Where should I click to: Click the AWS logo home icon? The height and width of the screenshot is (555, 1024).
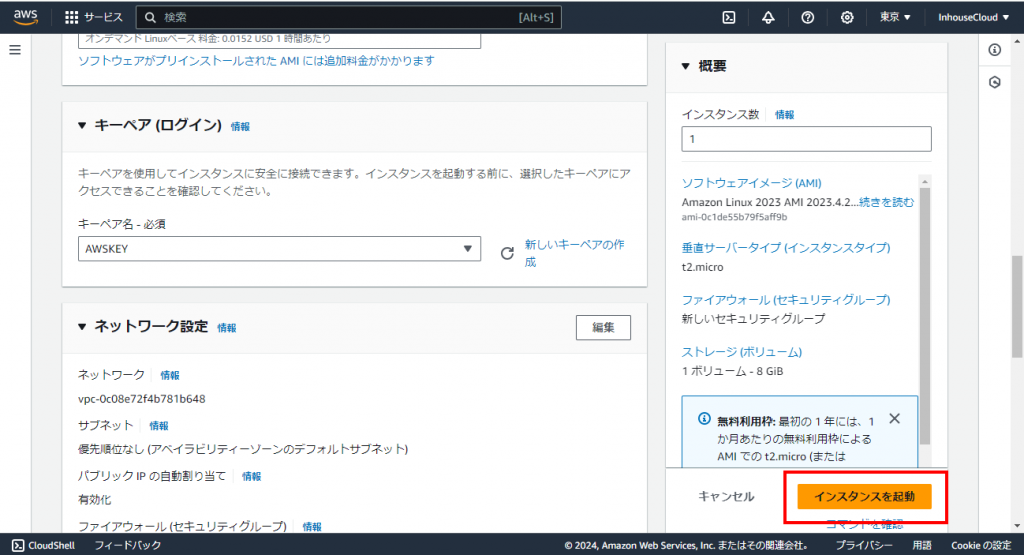[x=25, y=17]
